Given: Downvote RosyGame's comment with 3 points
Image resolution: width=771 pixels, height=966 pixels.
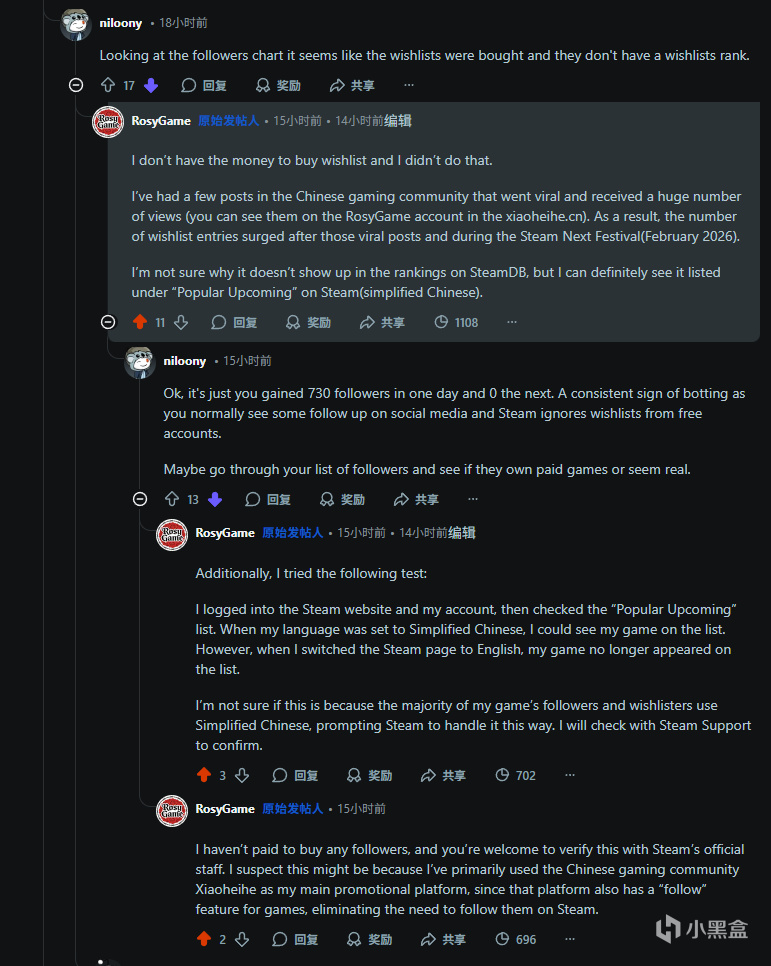Looking at the screenshot, I should click(x=242, y=775).
